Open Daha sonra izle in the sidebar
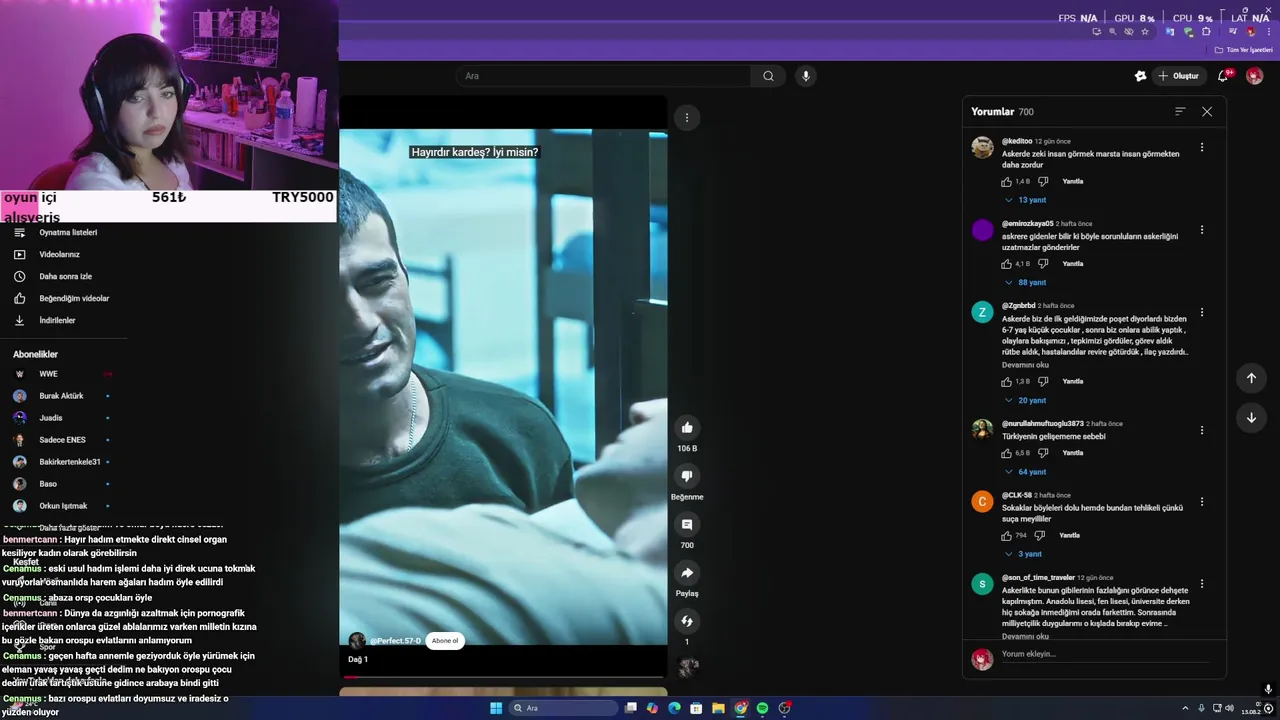Viewport: 1280px width, 720px height. pyautogui.click(x=64, y=277)
